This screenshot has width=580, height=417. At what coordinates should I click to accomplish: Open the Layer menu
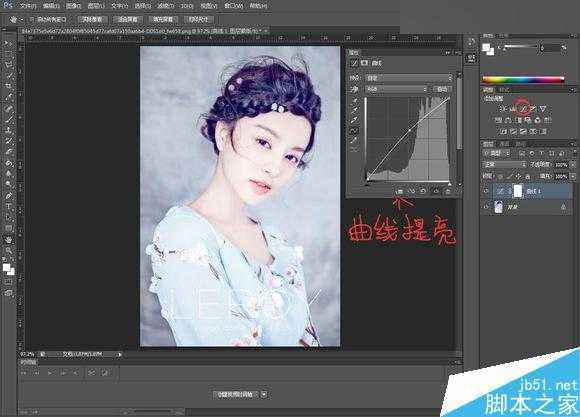coord(96,6)
